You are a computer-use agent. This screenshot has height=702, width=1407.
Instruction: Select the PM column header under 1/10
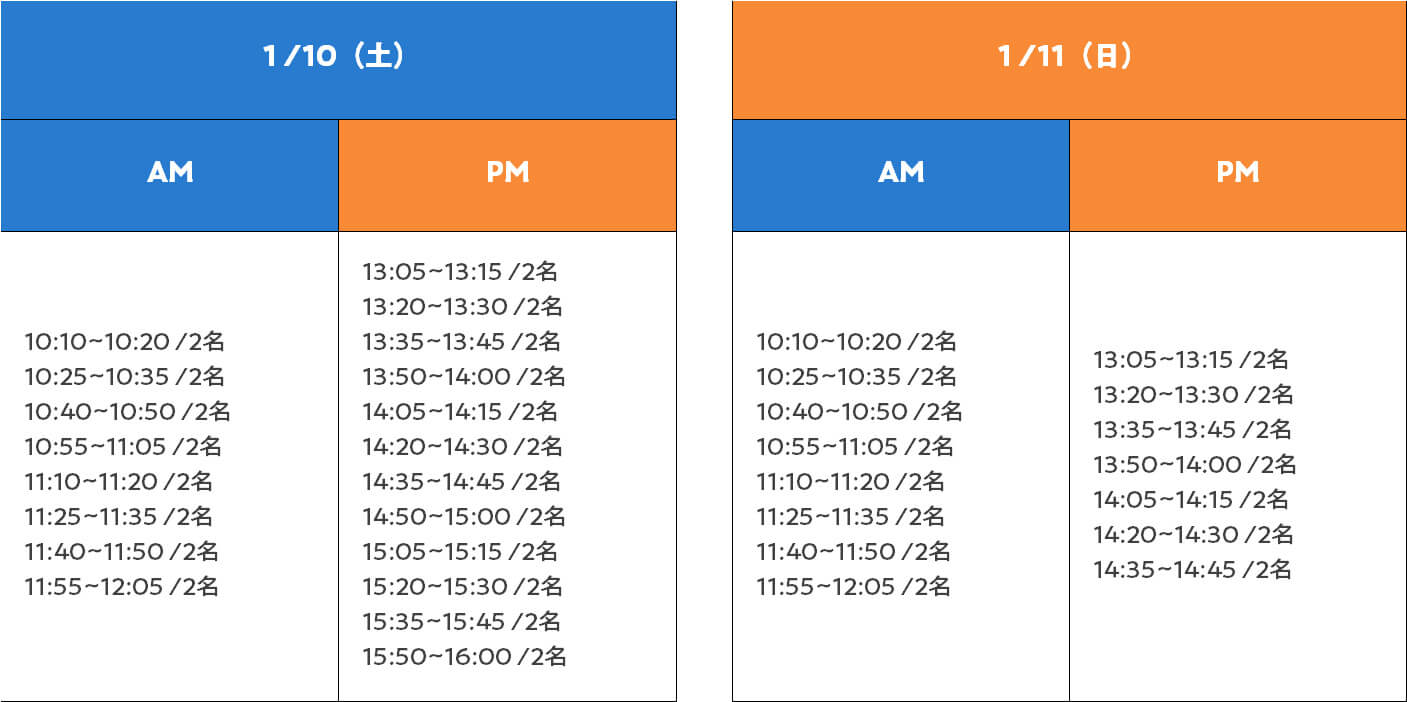(507, 173)
